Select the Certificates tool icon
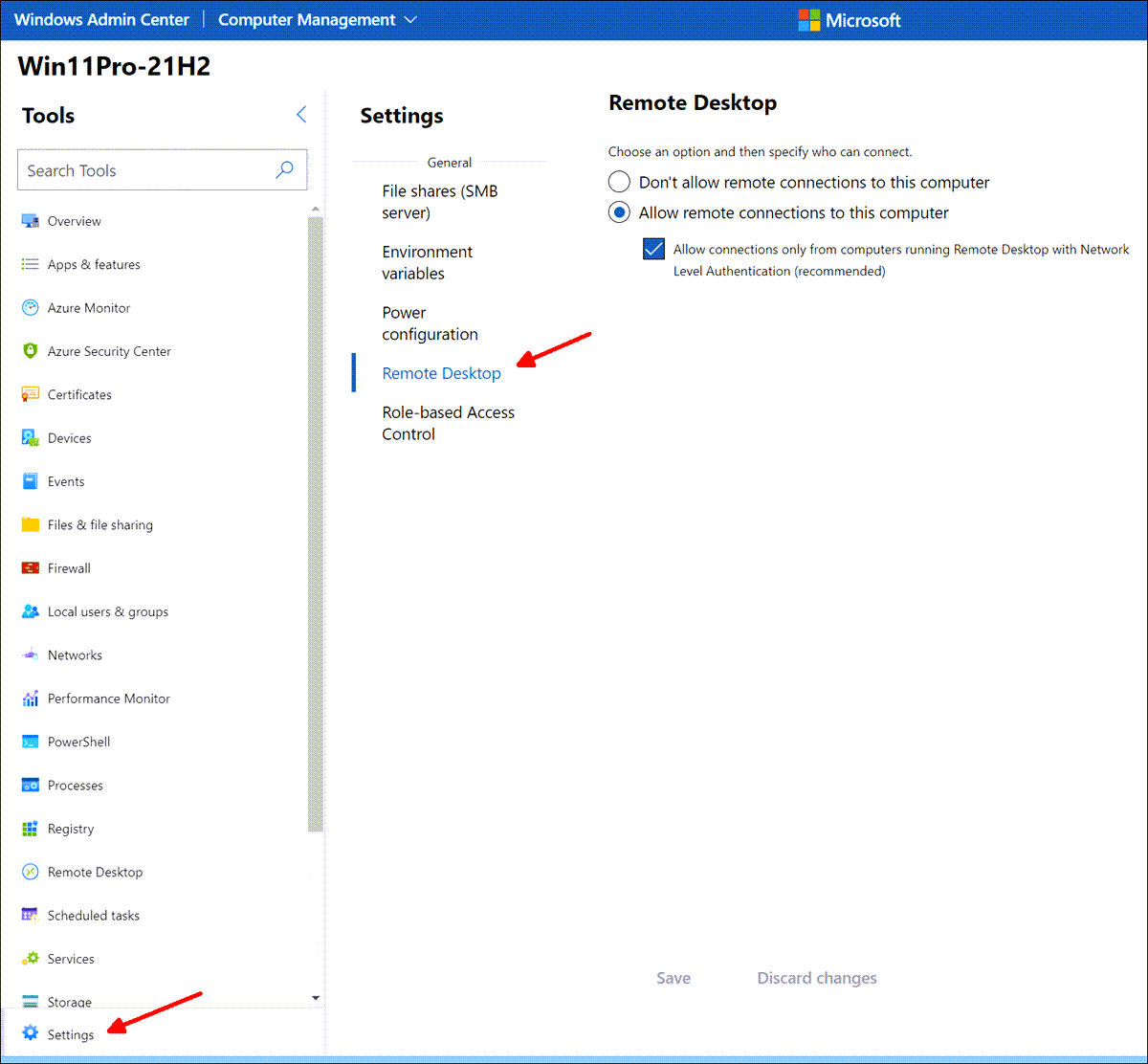Image resolution: width=1148 pixels, height=1064 pixels. click(x=29, y=394)
